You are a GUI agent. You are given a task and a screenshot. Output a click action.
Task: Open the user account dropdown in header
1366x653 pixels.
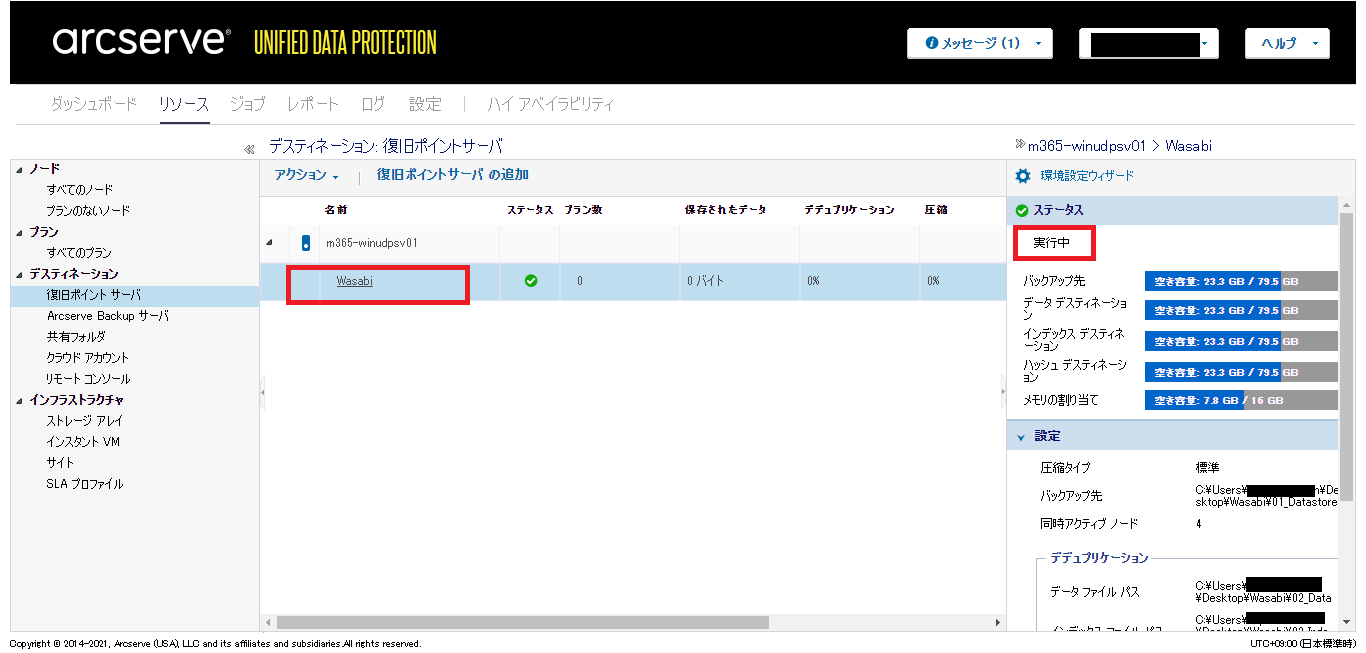[x=1149, y=43]
